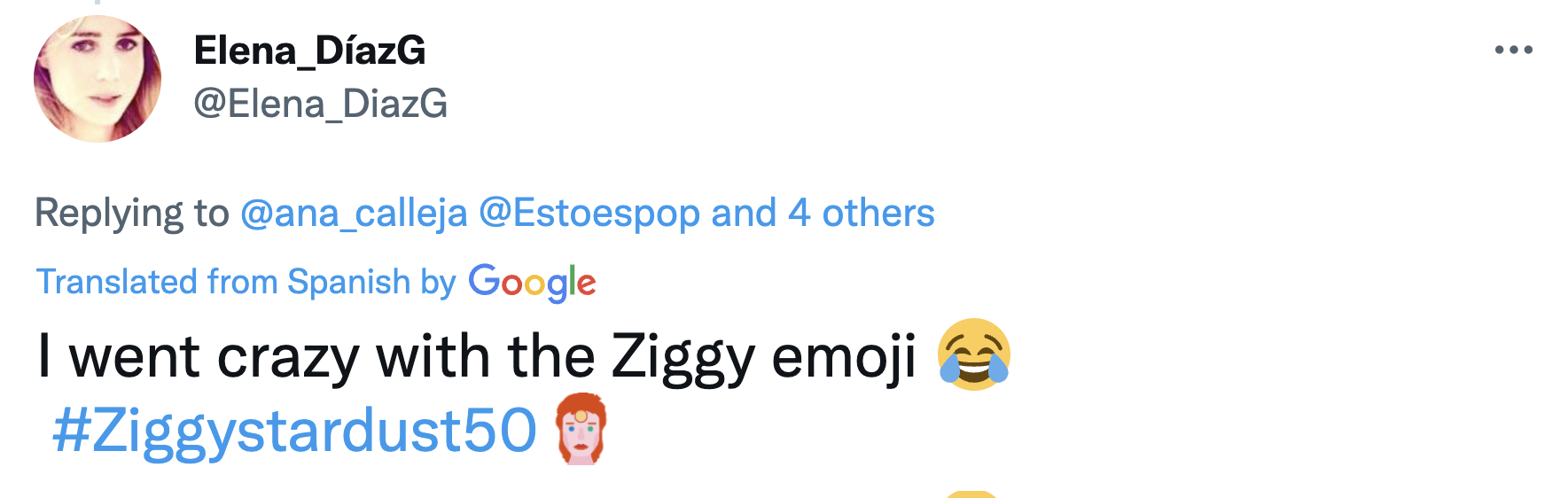Click the 'Replying to' label text

tap(131, 213)
